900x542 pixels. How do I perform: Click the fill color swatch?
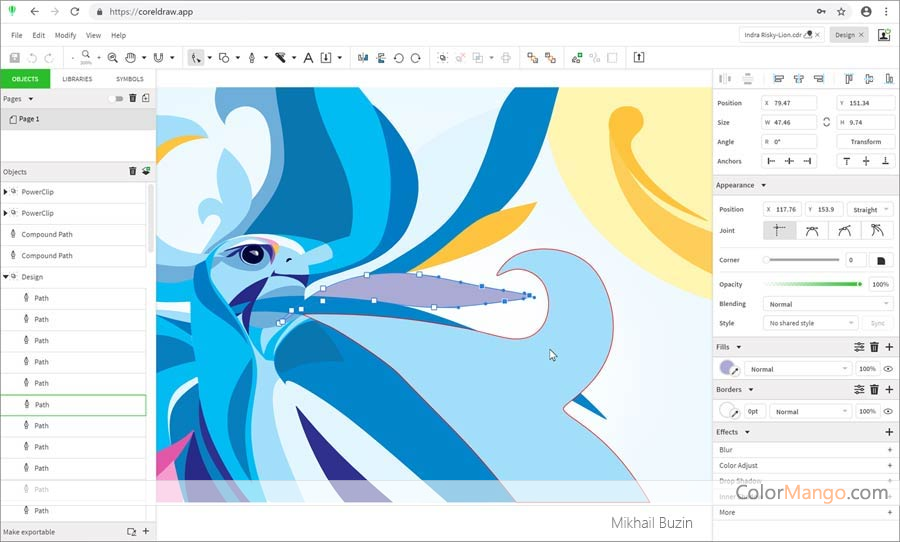(x=727, y=368)
